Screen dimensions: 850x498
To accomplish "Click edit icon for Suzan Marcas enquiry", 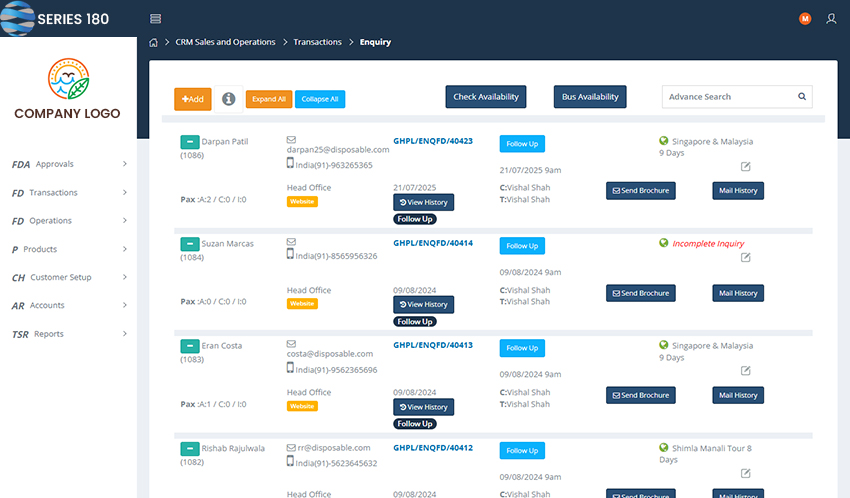I will (x=745, y=257).
